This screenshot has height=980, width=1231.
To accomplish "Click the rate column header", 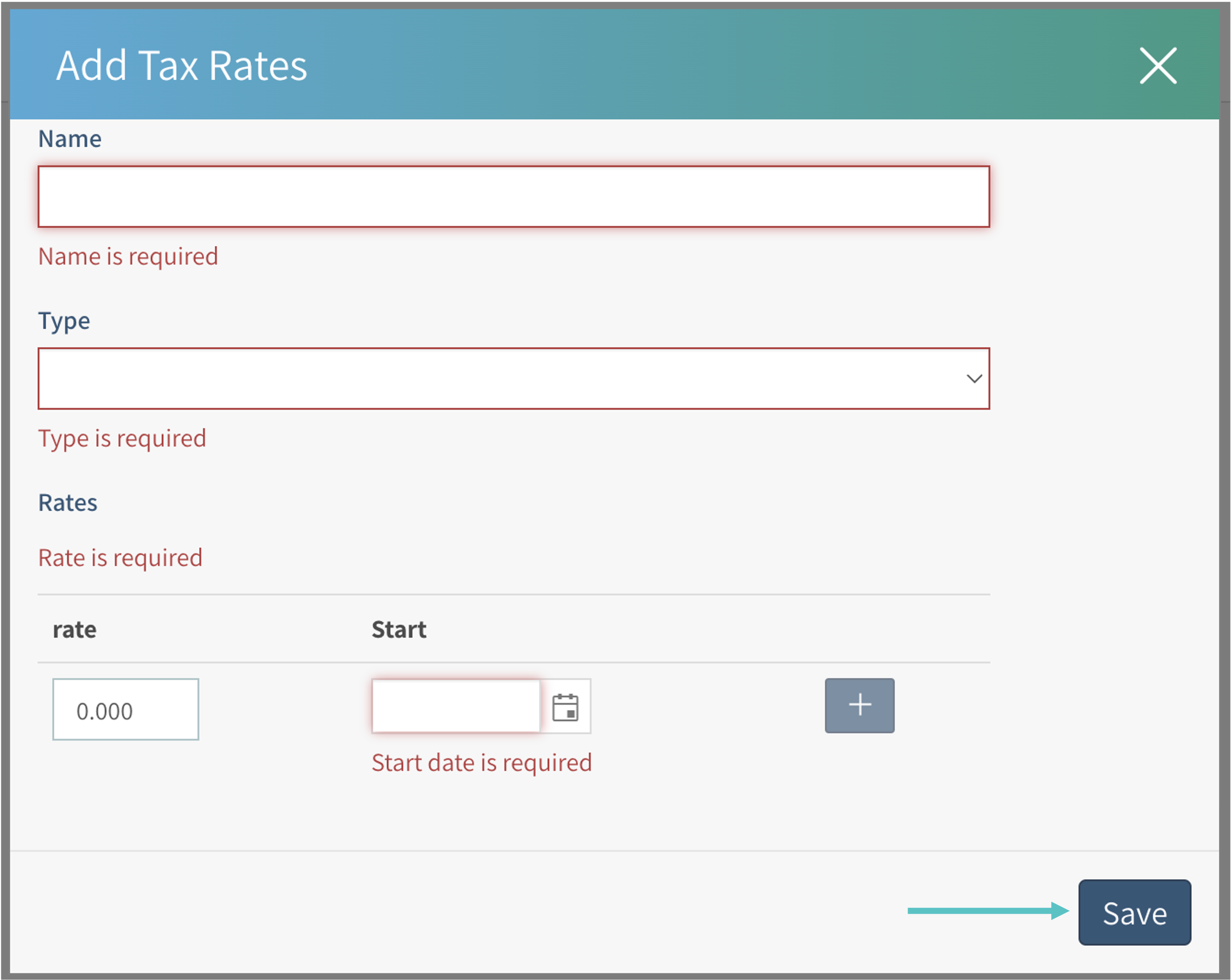I will point(74,629).
